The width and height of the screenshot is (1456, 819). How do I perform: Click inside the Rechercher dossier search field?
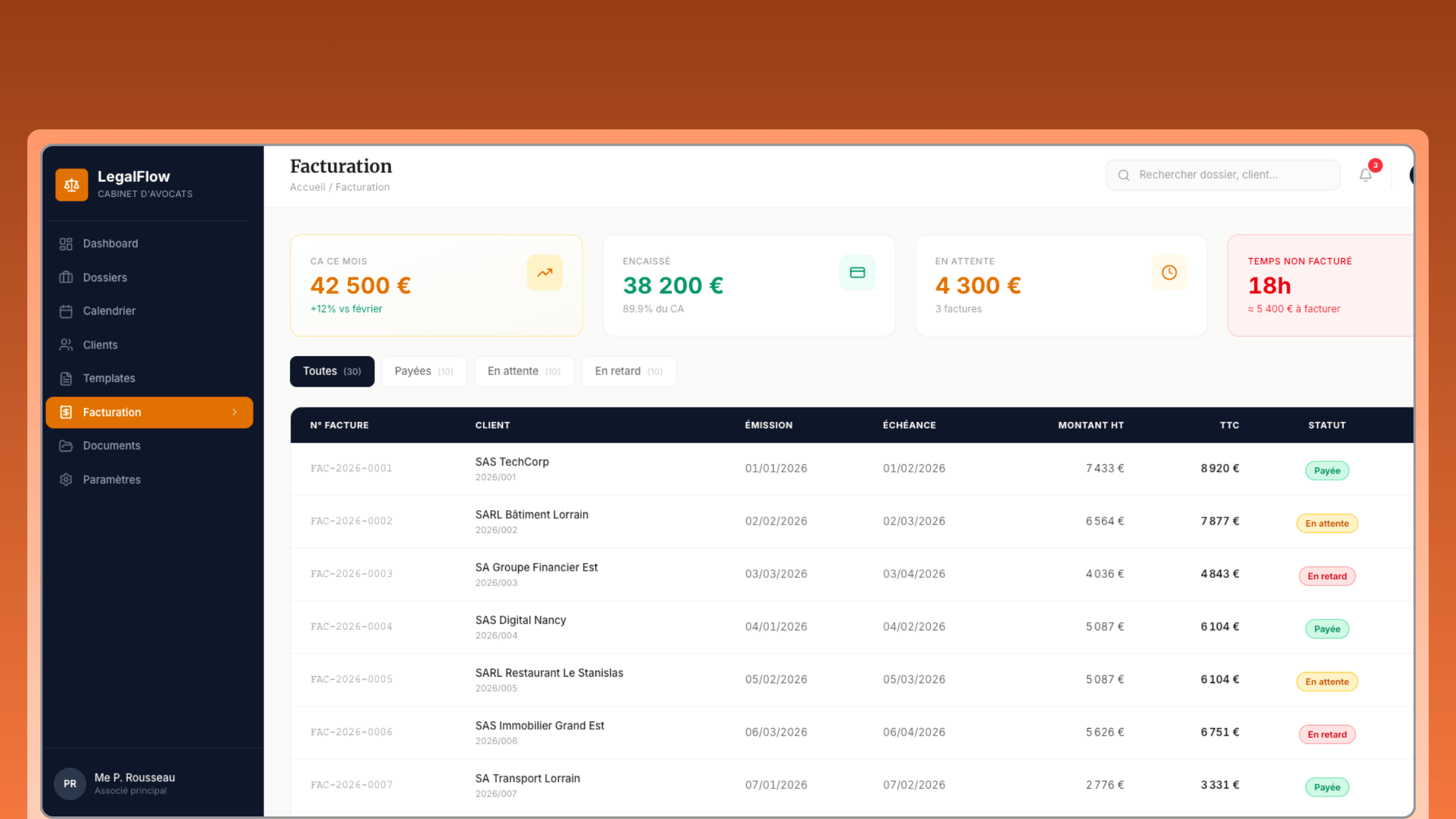[1222, 174]
